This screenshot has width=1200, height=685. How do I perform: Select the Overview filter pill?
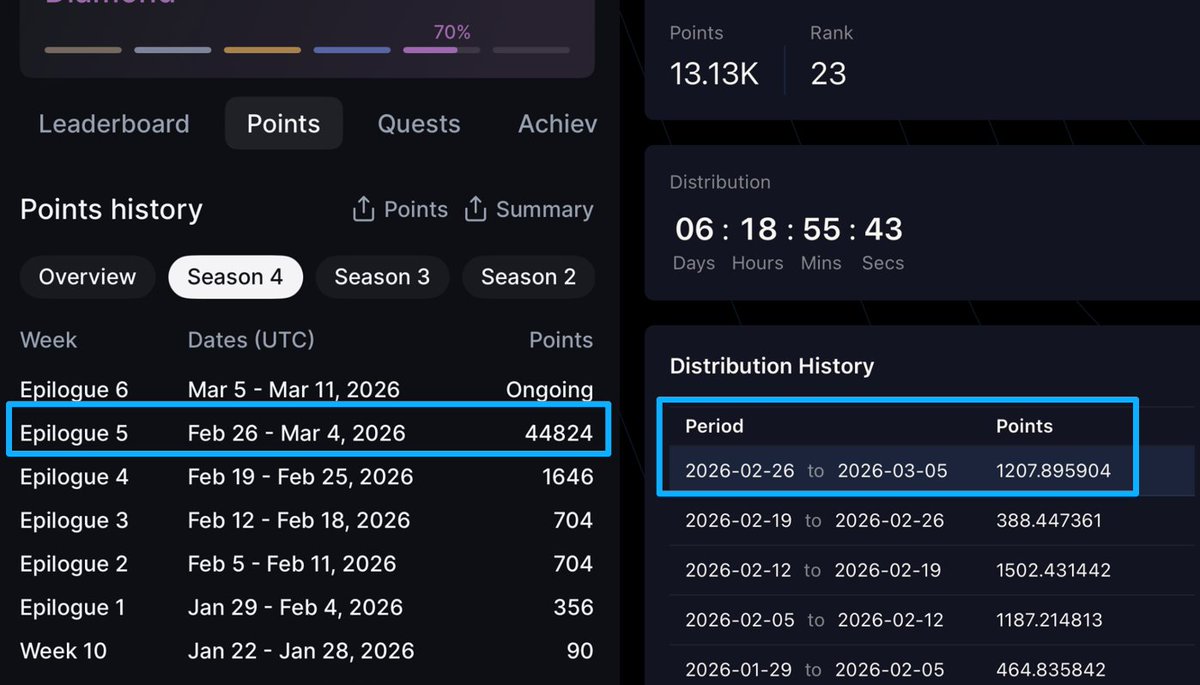pyautogui.click(x=87, y=277)
